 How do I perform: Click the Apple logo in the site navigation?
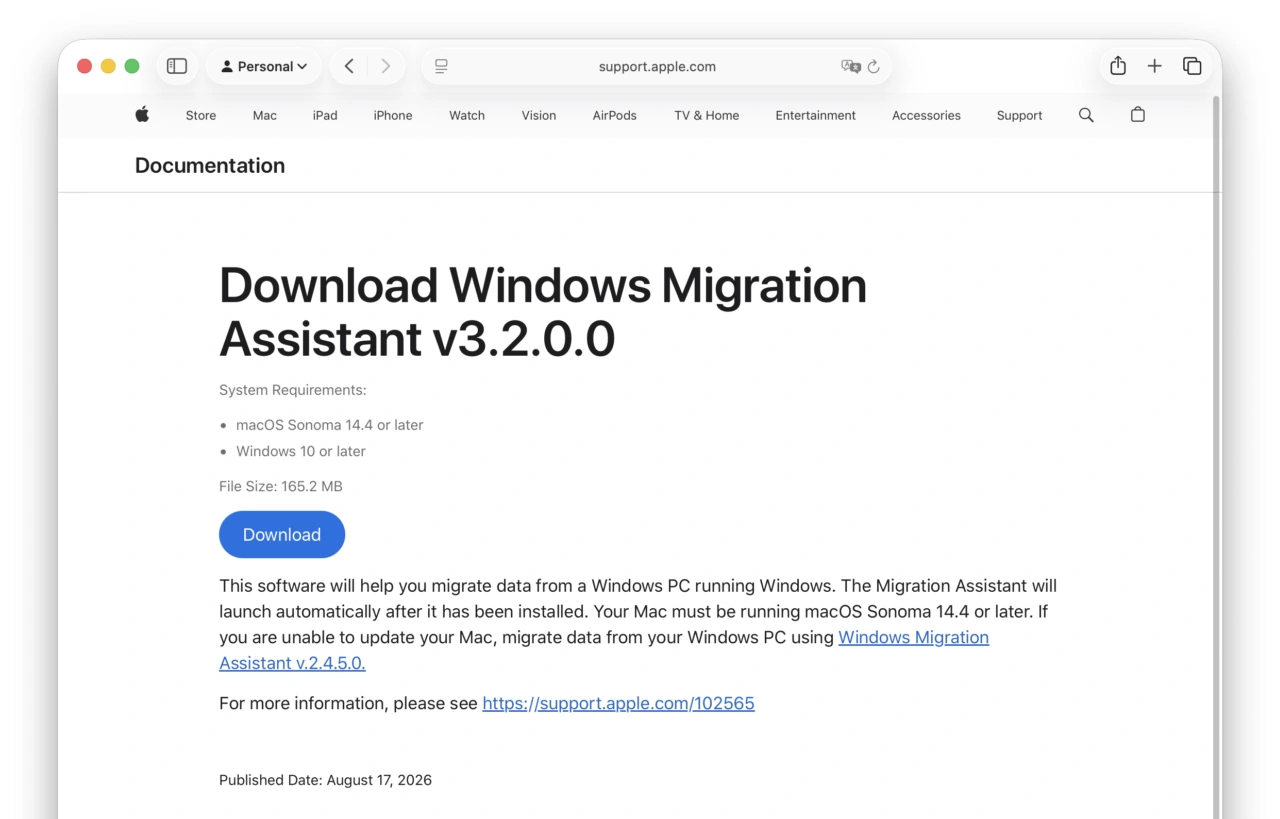(142, 114)
